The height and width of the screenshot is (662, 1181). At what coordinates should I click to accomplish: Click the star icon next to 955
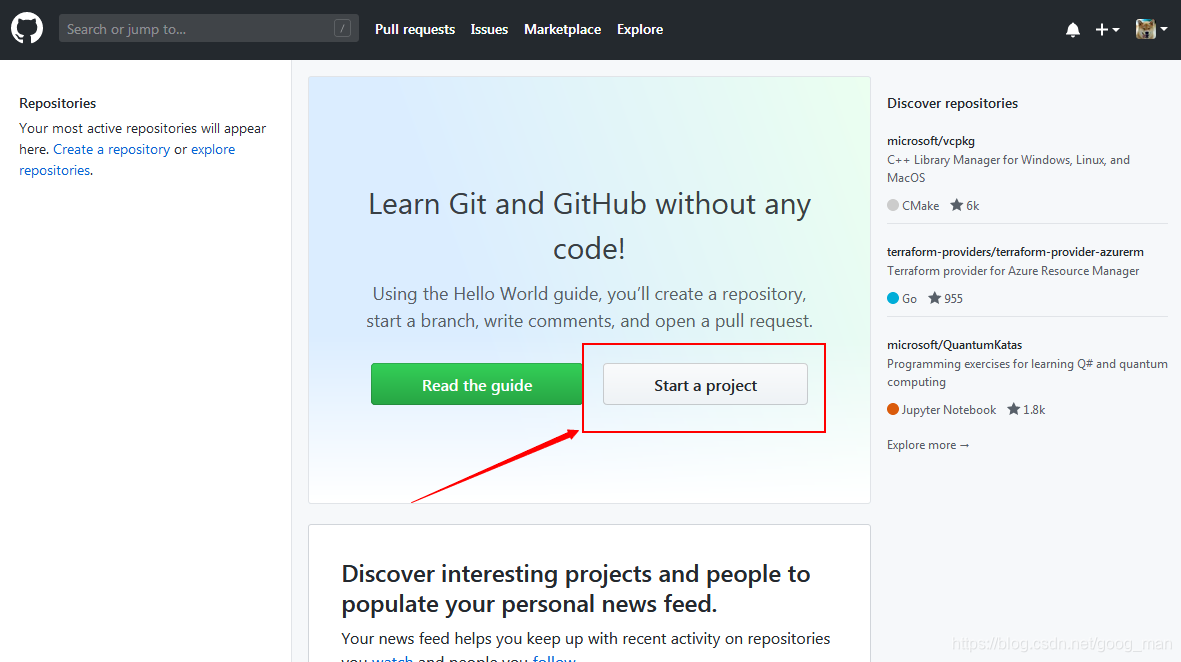point(935,298)
